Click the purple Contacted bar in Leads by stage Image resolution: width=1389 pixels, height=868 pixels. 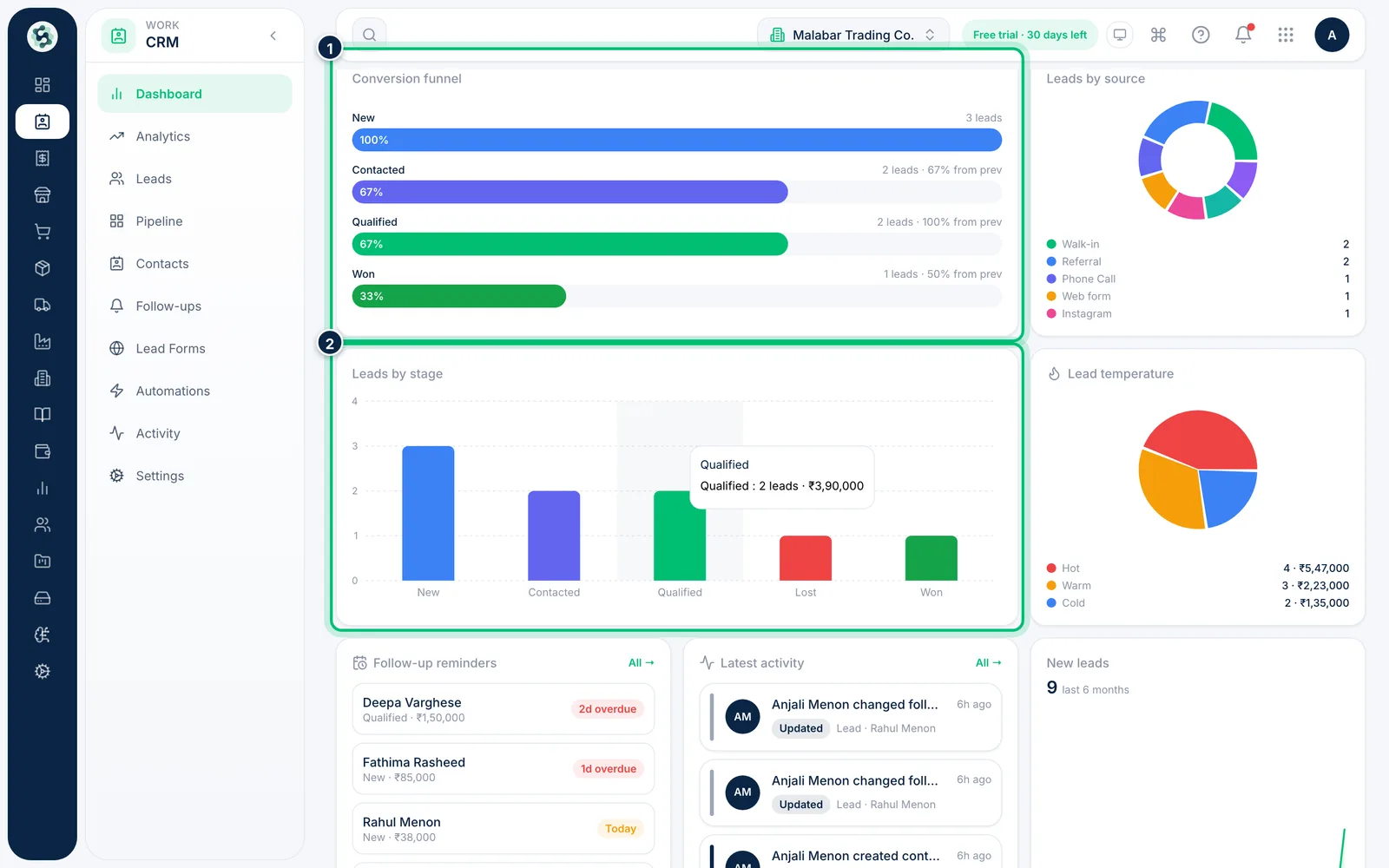tap(554, 536)
